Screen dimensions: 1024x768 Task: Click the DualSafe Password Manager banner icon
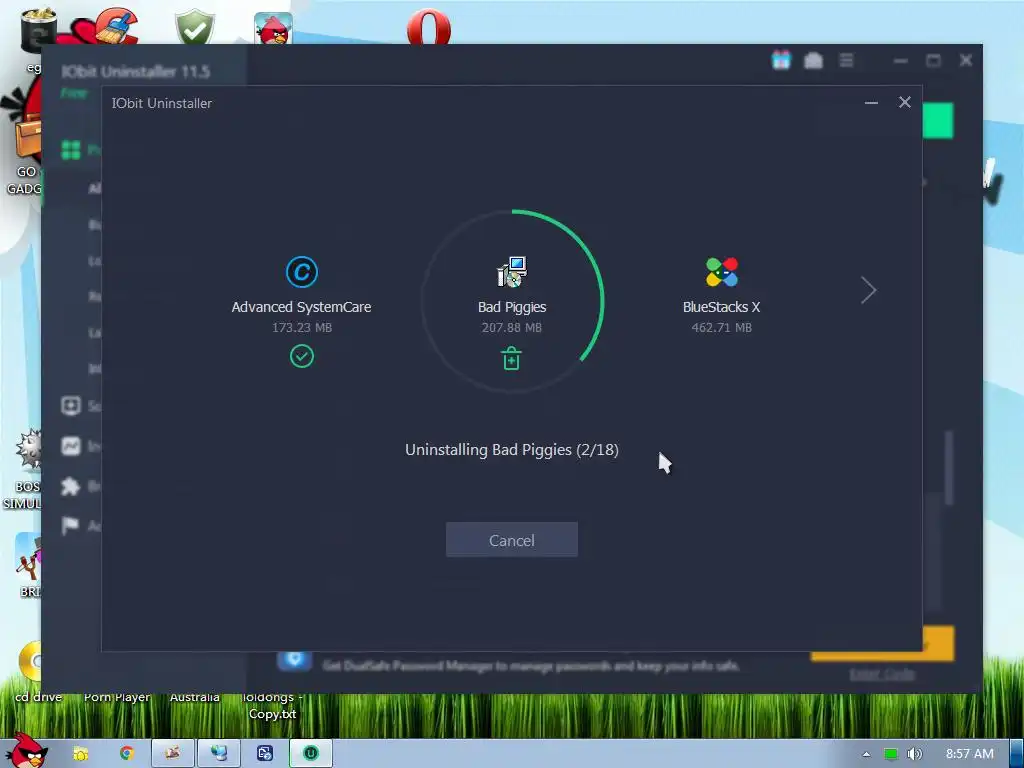pos(295,660)
